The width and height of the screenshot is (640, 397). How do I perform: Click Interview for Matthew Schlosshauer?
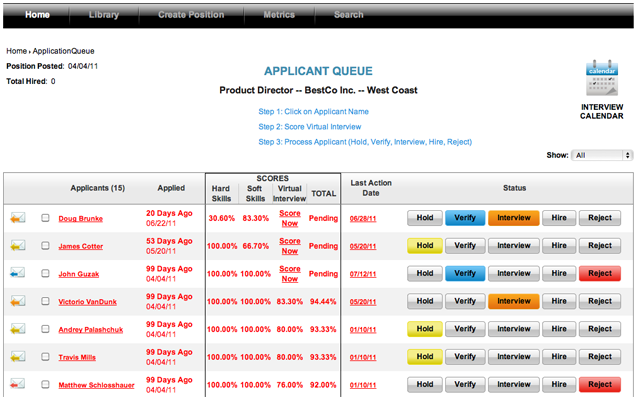click(x=513, y=384)
